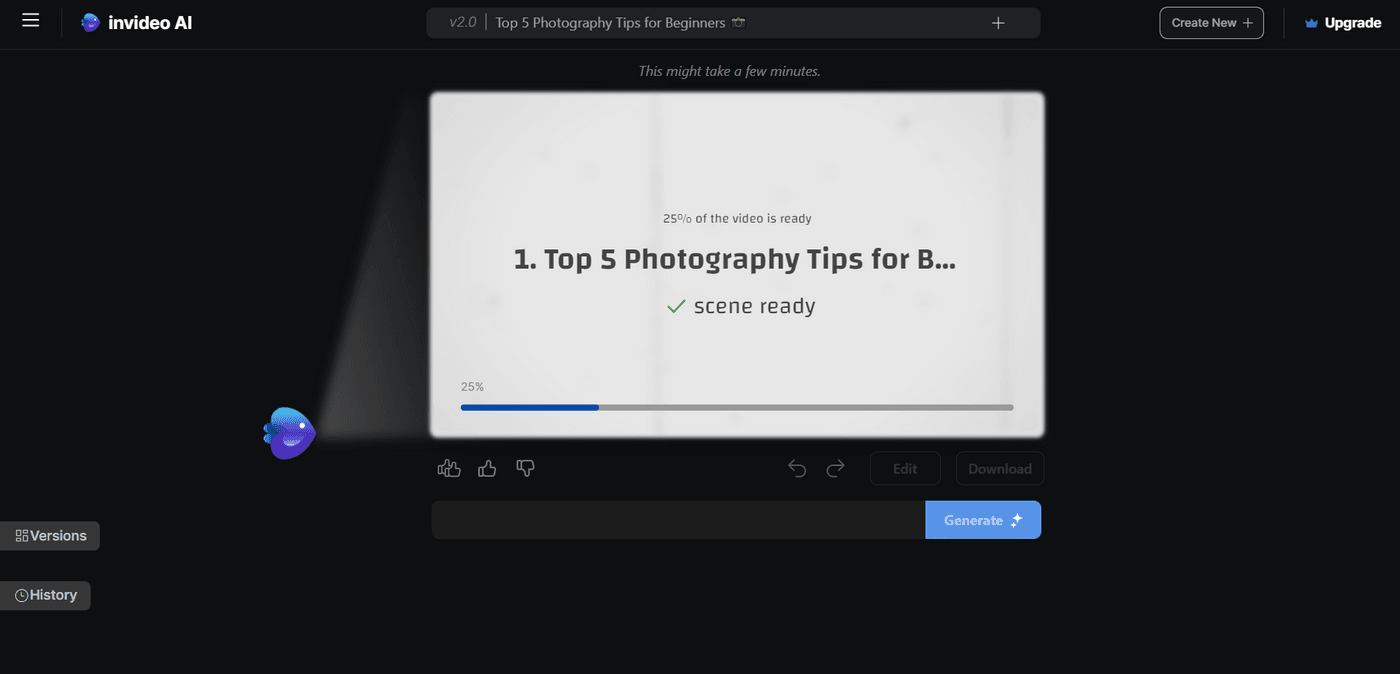The height and width of the screenshot is (674, 1400).
Task: Open the History panel
Action: click(x=46, y=594)
